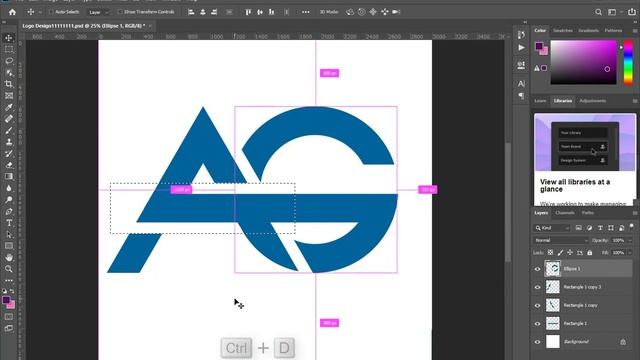Open the Actions panel play icon
The height and width of the screenshot is (360, 640).
pos(521,48)
